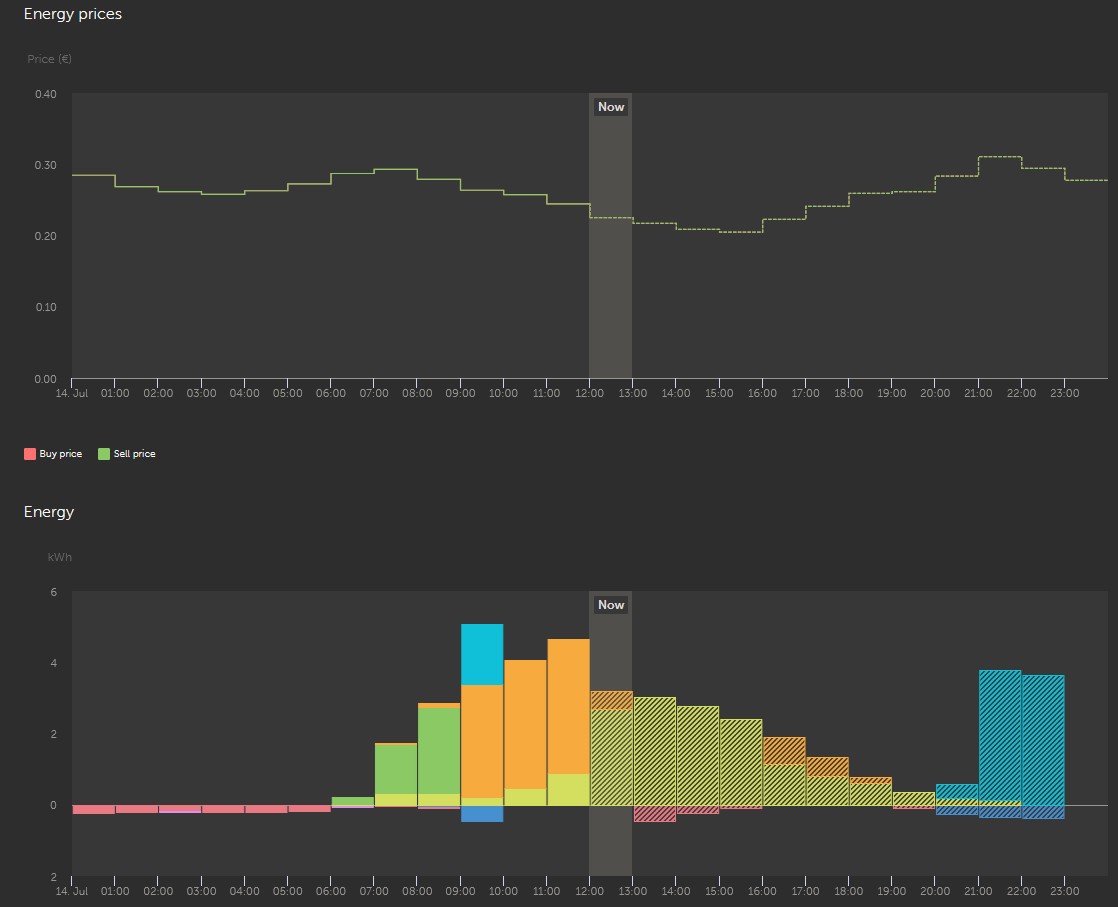Viewport: 1118px width, 907px height.
Task: Open the Energy prices chart title
Action: point(72,13)
